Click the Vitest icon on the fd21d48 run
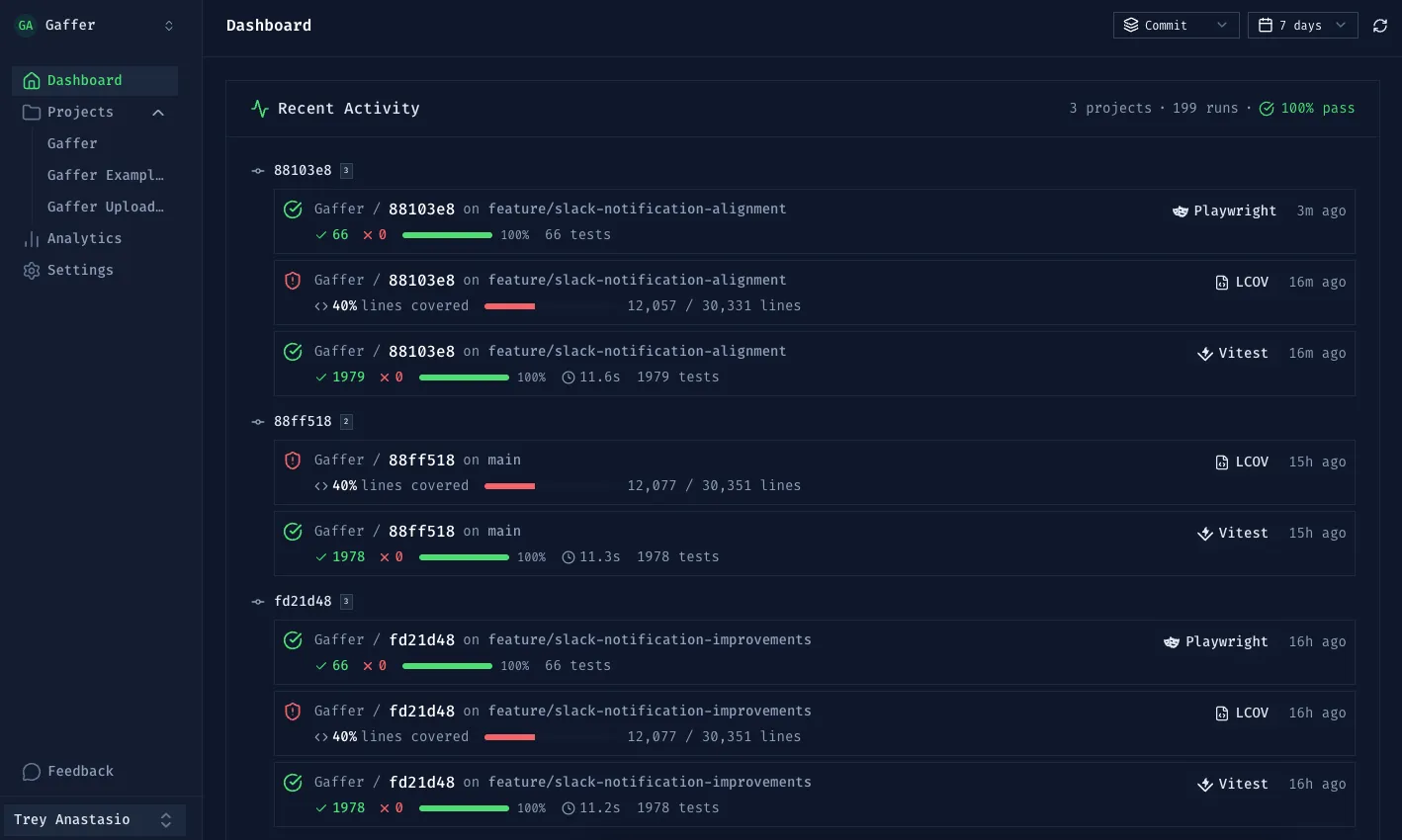The width and height of the screenshot is (1402, 840). pyautogui.click(x=1205, y=784)
